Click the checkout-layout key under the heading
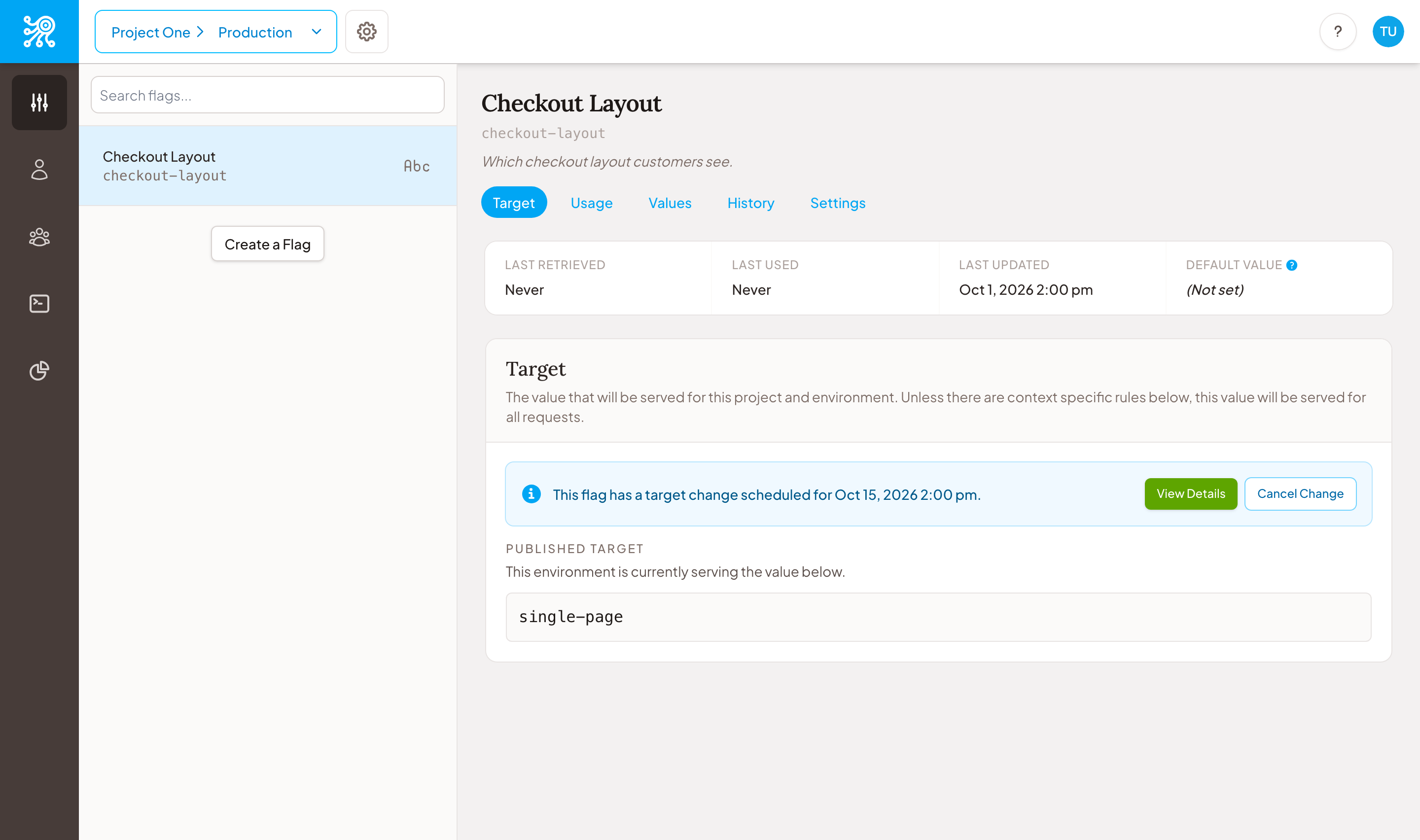 (543, 133)
